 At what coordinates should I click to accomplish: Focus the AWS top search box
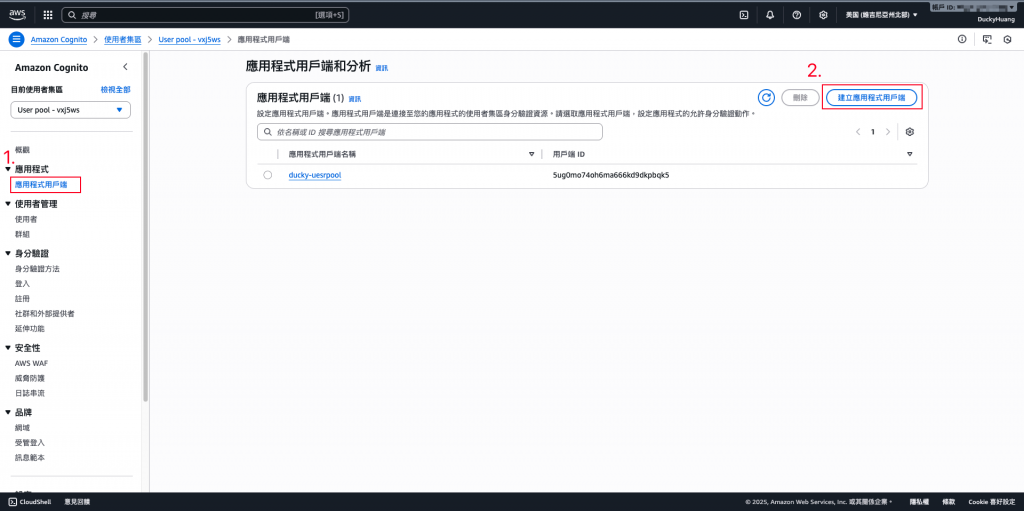(x=206, y=14)
